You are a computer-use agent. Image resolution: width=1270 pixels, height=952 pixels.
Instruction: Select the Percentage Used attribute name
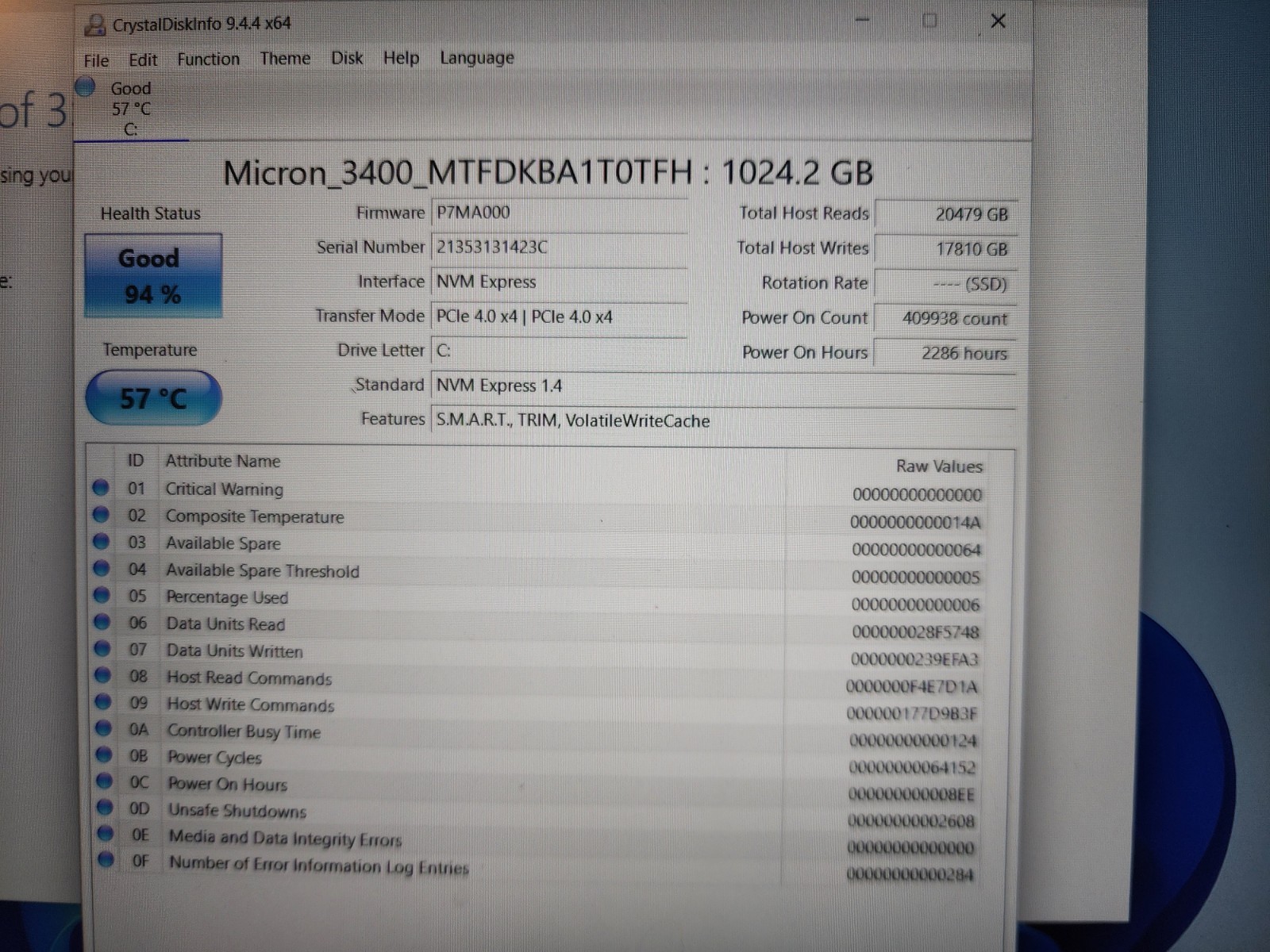(227, 597)
